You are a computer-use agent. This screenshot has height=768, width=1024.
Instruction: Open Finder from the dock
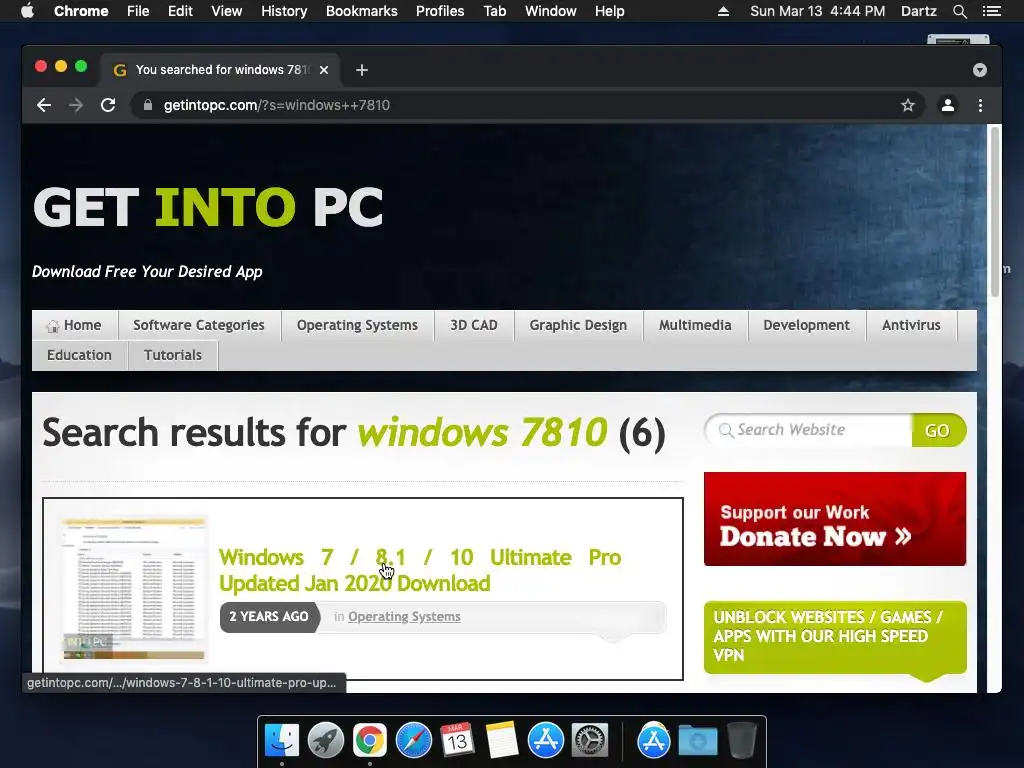[282, 741]
